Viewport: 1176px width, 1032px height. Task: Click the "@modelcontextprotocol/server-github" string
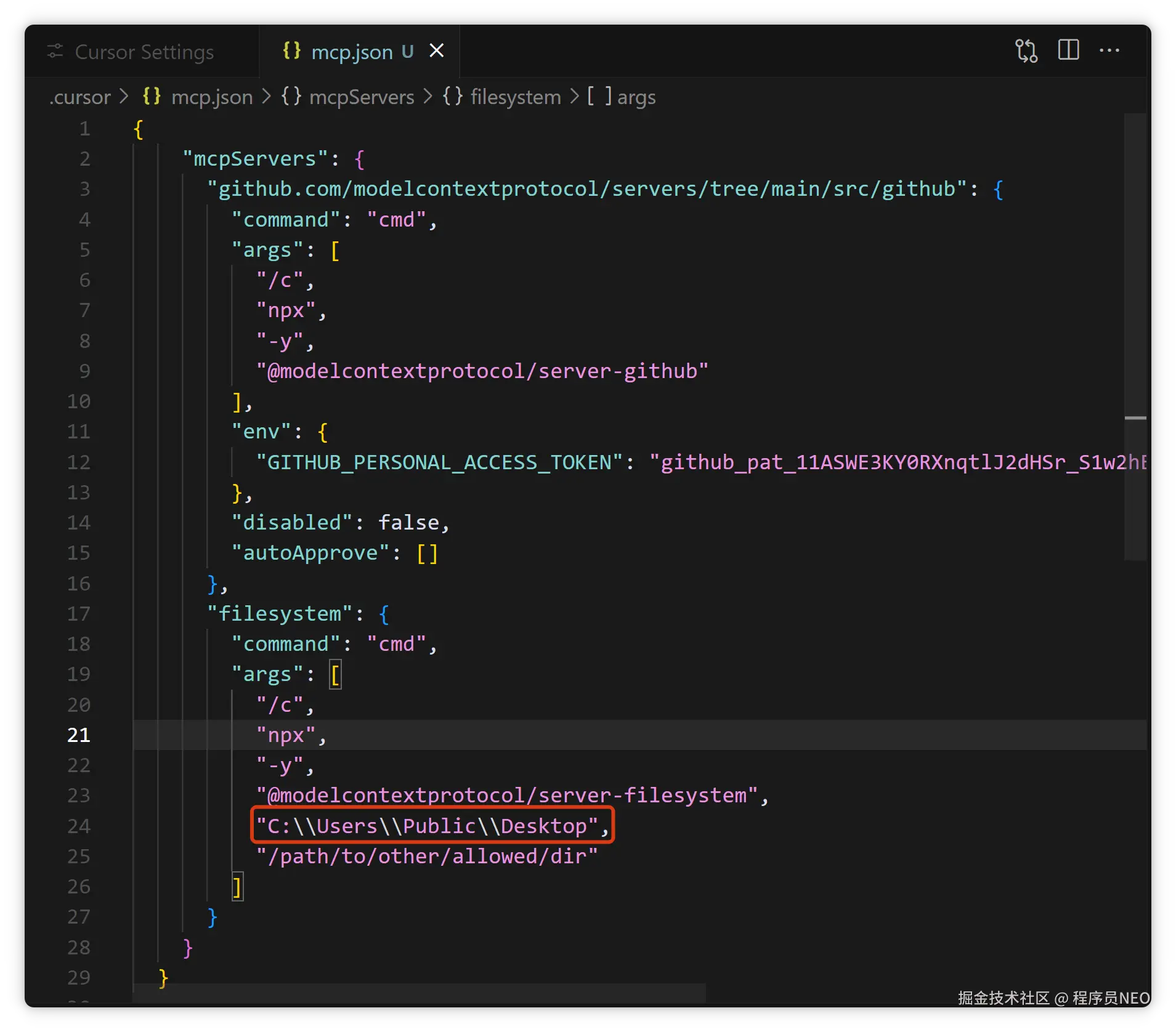[482, 371]
